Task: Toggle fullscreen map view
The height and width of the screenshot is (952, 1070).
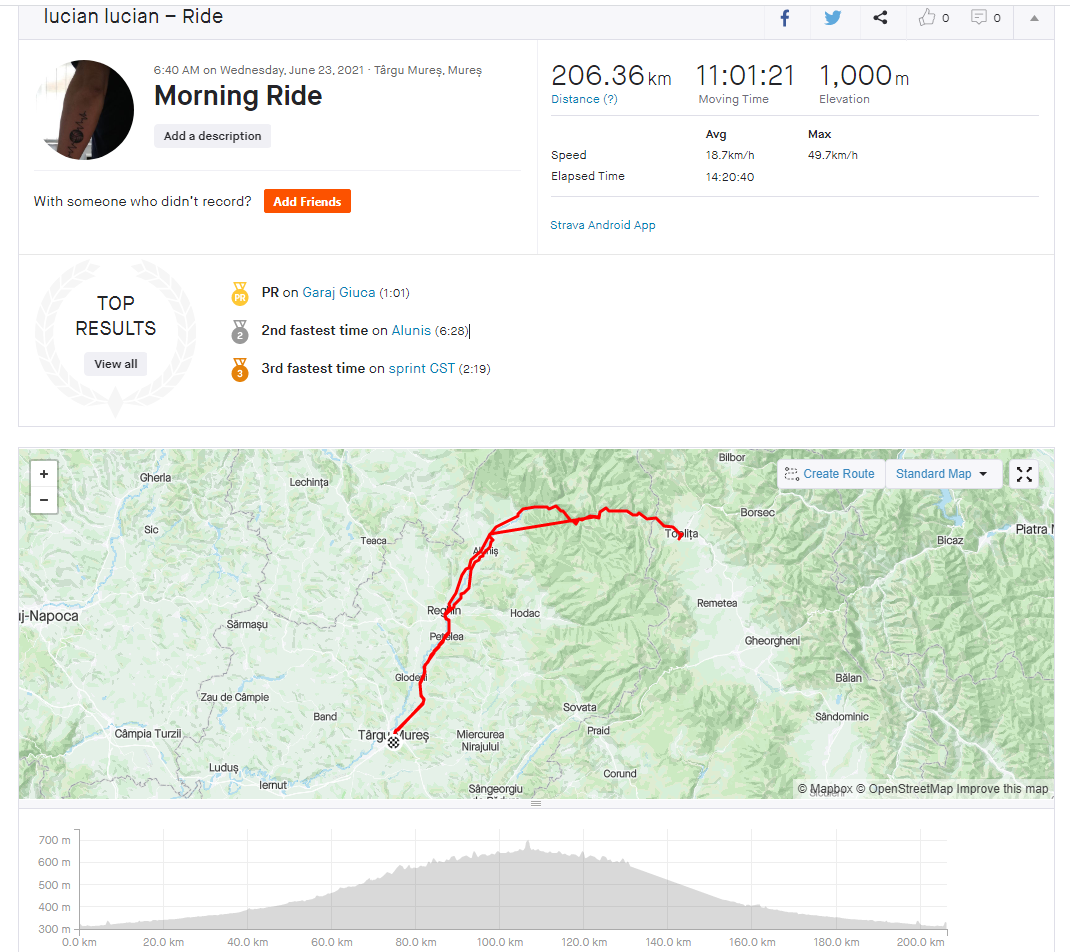Action: pyautogui.click(x=1024, y=474)
